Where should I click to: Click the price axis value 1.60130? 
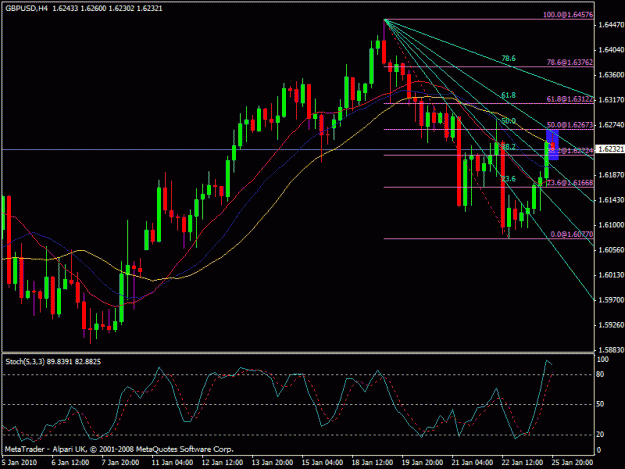(611, 275)
